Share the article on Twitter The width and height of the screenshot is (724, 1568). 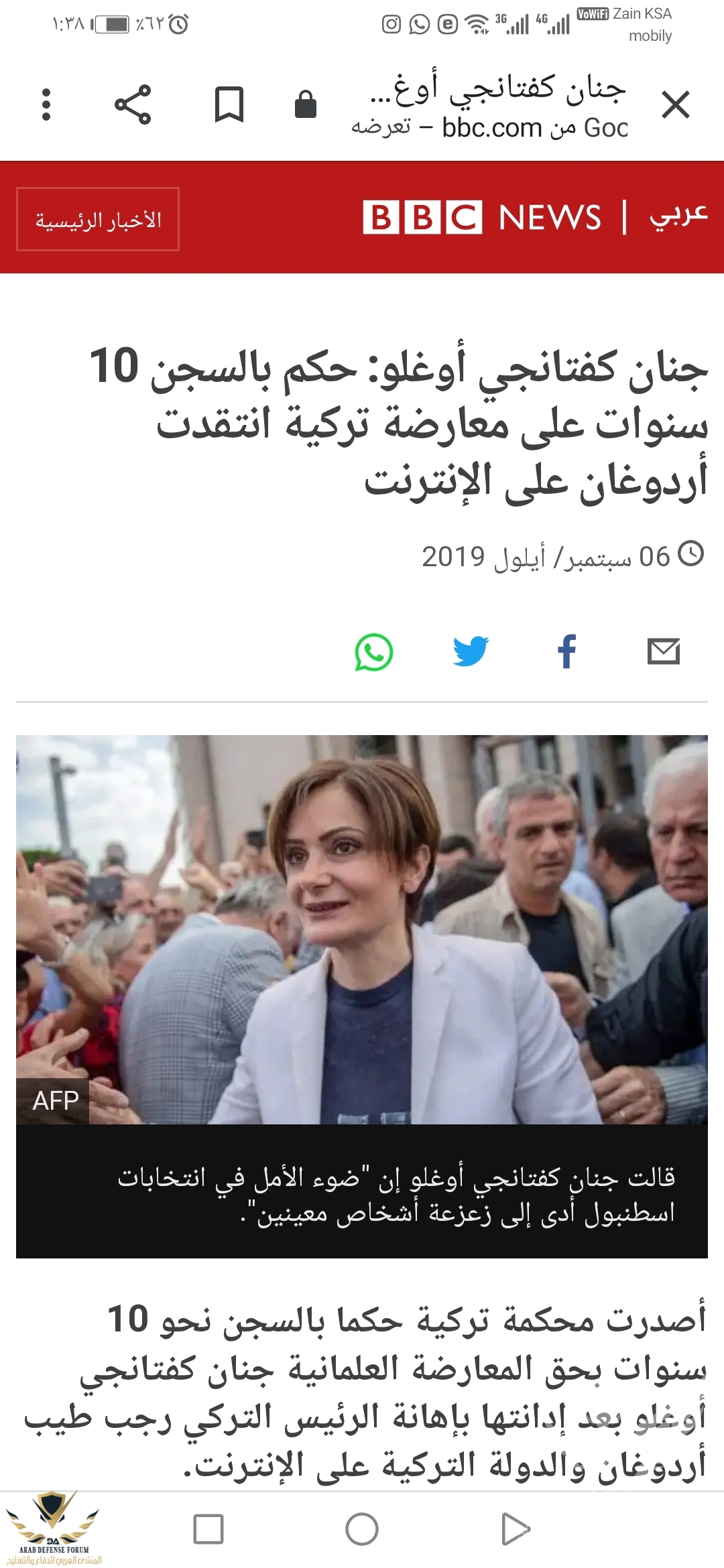tap(471, 651)
